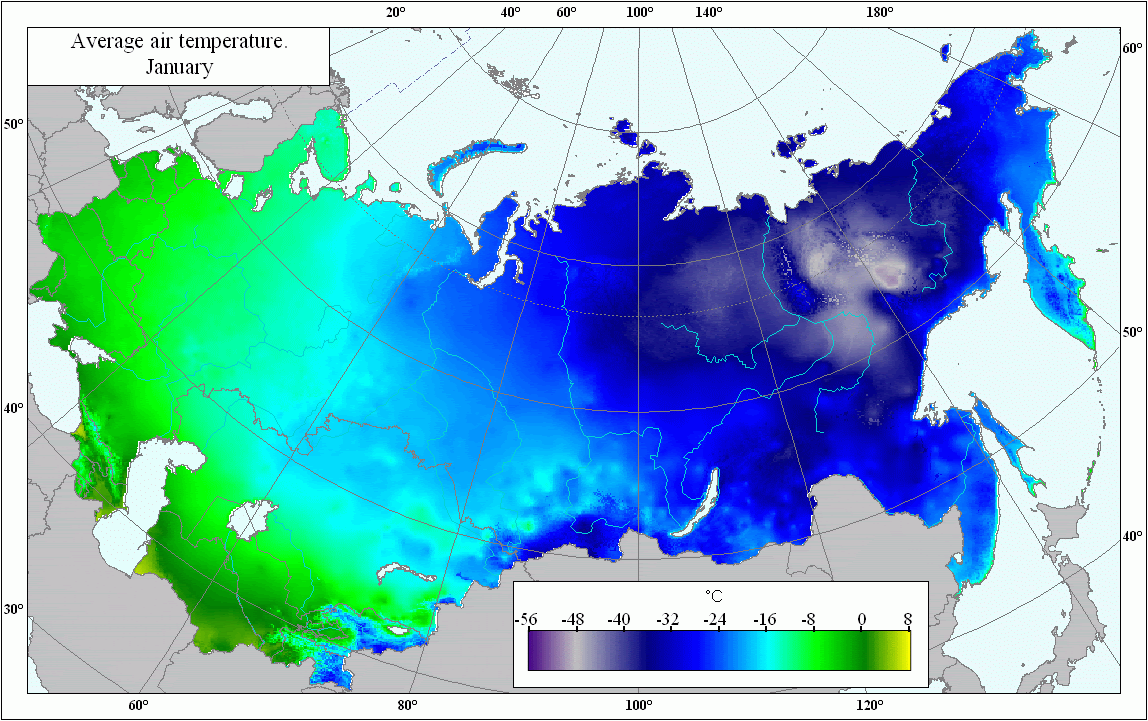Click the "-40" legend scale value
This screenshot has width=1148, height=721.
[x=619, y=620]
